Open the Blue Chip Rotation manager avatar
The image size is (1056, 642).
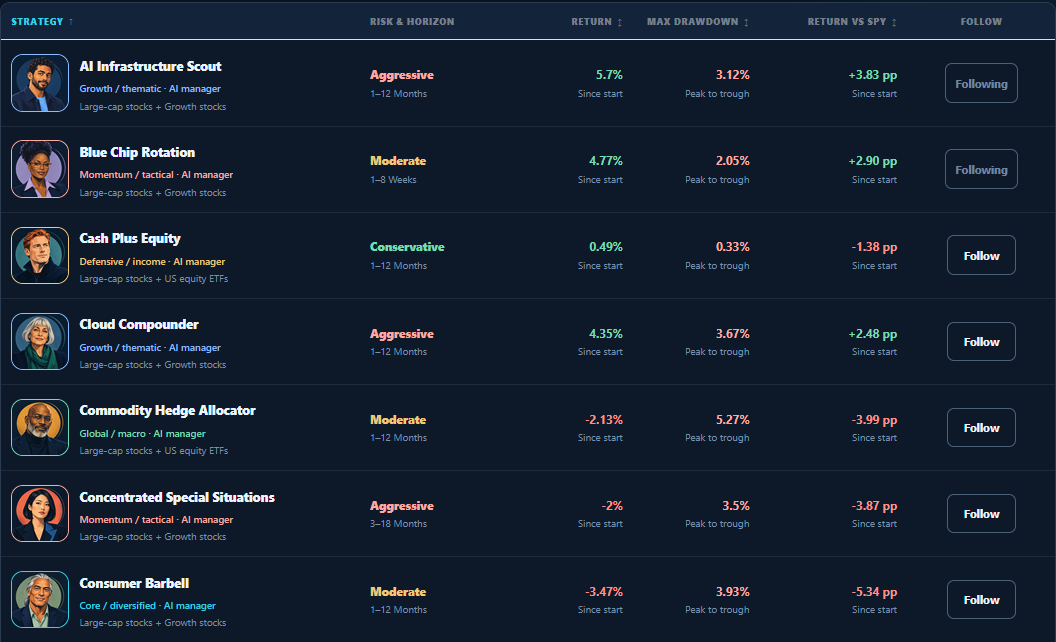point(40,169)
